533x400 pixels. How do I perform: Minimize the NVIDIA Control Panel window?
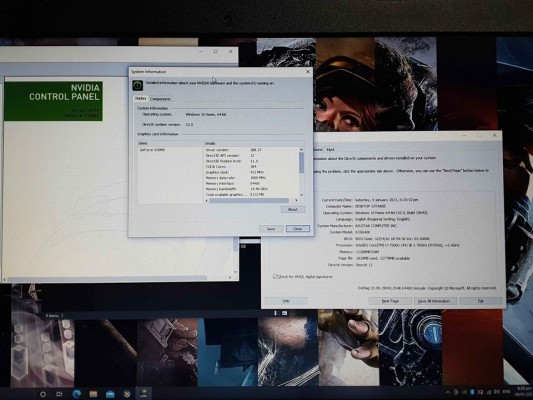(x=201, y=51)
